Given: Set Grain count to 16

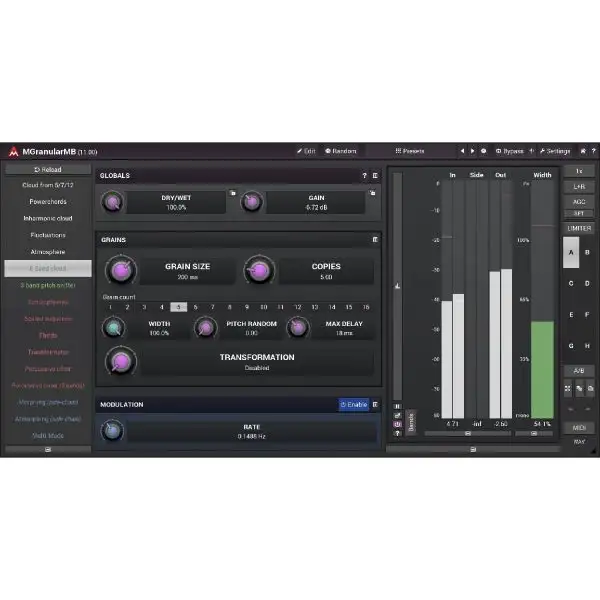Looking at the screenshot, I should pyautogui.click(x=366, y=307).
